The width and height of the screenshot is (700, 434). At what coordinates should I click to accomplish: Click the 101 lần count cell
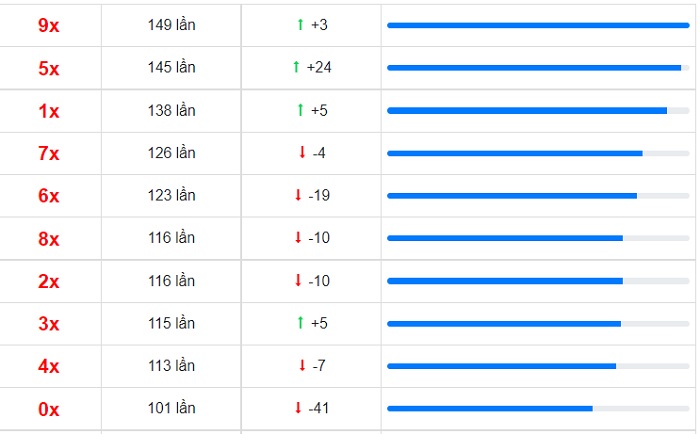(x=171, y=408)
